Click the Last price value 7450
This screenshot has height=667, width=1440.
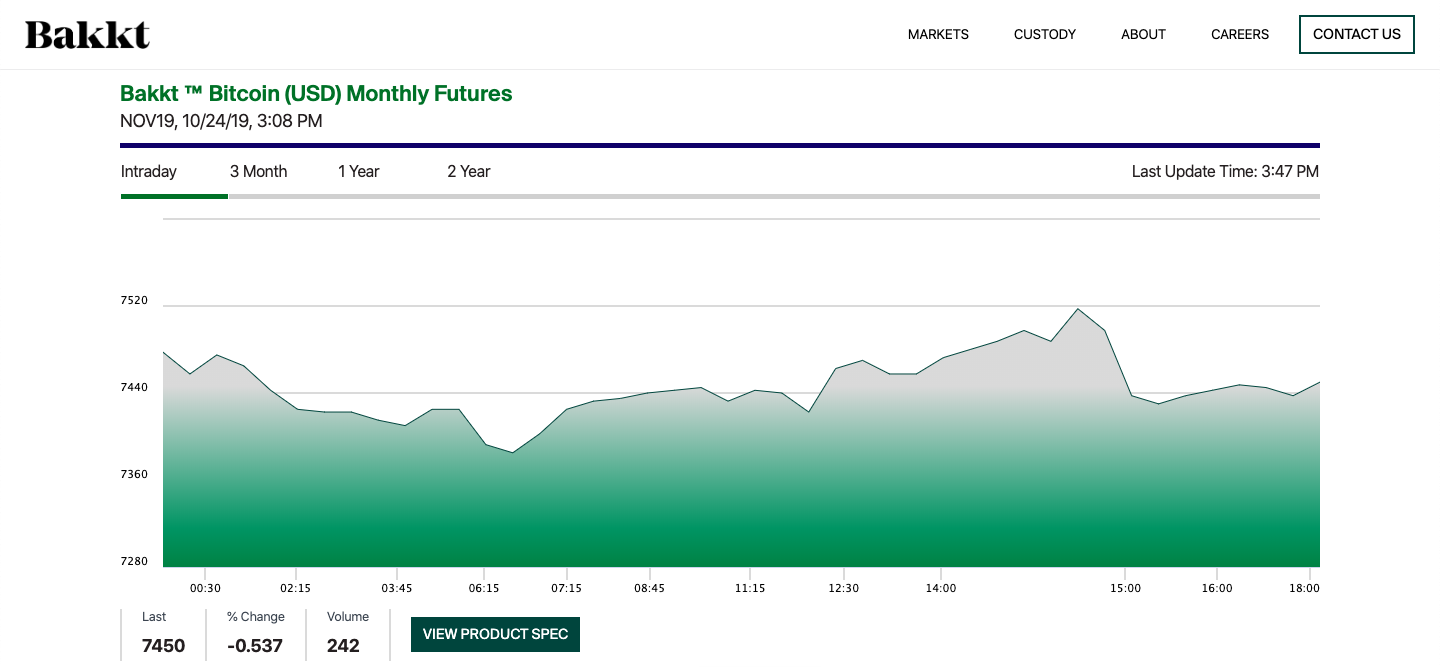tap(164, 646)
